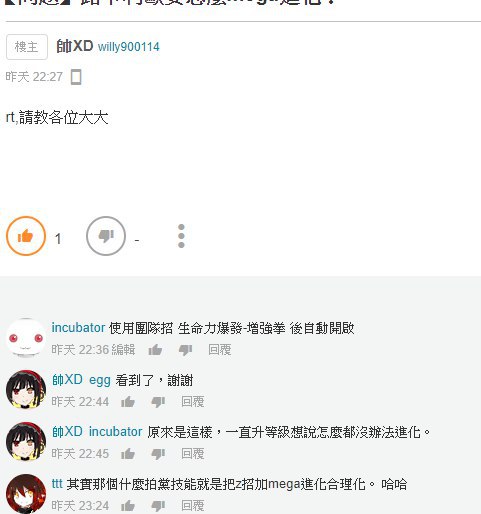Open the three-dot more options menu

(181, 236)
